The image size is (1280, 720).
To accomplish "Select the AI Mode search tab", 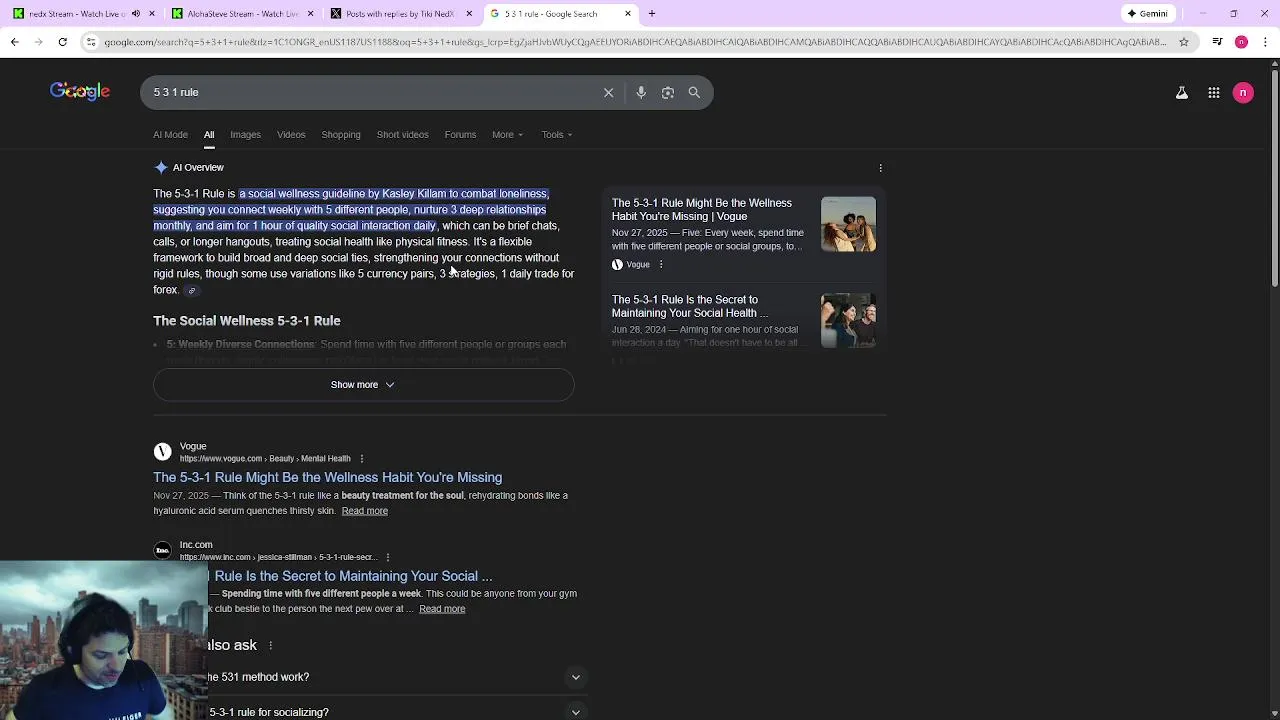I will (170, 135).
